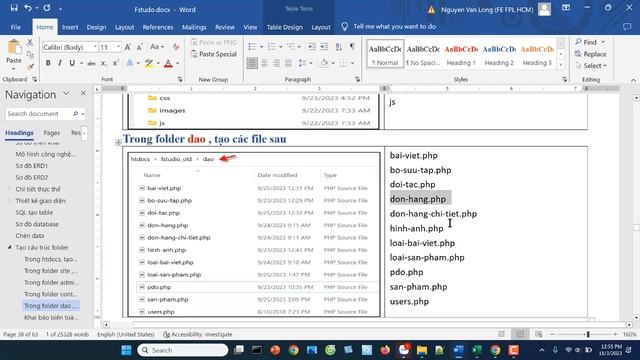
Task: Click Ribbon Display Options icon
Action: [x=566, y=8]
